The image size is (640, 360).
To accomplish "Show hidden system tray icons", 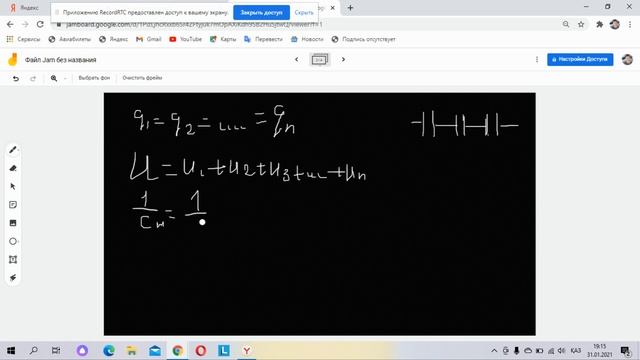I will coord(494,351).
